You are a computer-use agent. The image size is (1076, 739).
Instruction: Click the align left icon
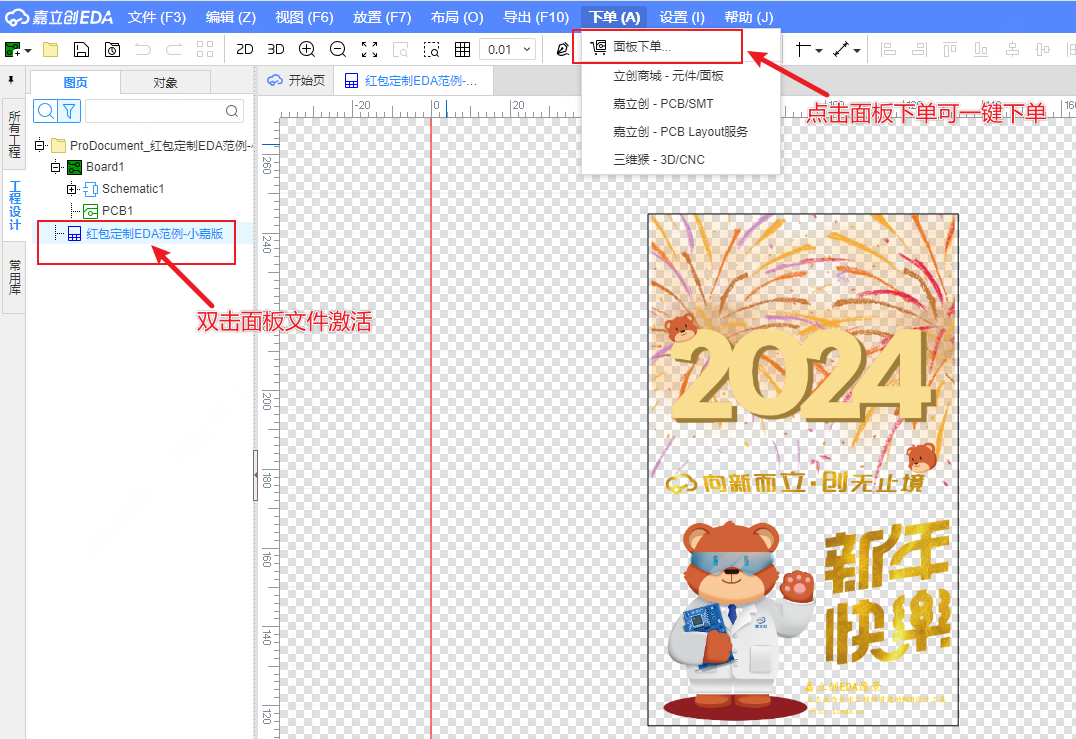pos(888,49)
